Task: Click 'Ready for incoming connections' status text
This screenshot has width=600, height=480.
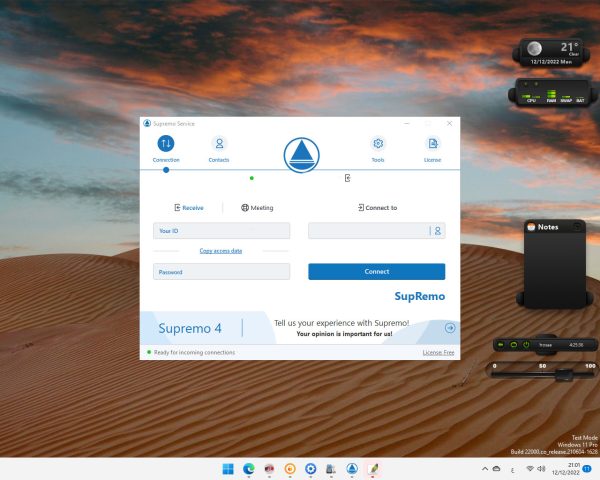Action: [x=194, y=353]
